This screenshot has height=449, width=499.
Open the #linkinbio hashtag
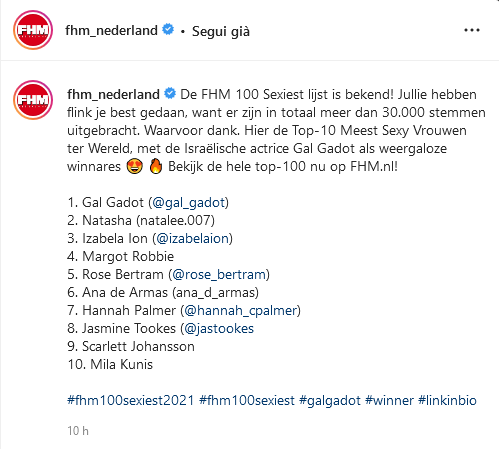point(447,400)
